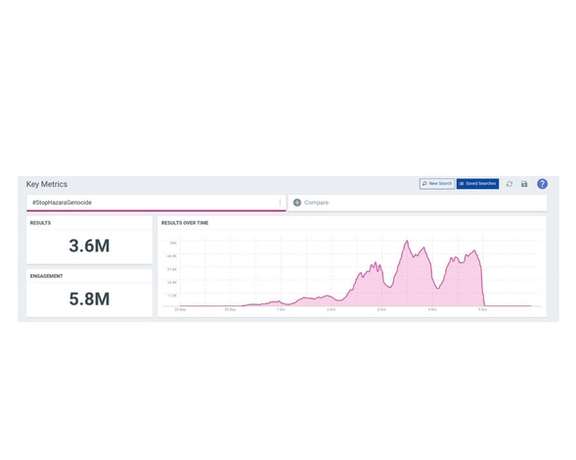
Task: Click the Results Over Time chart title
Action: pos(185,223)
